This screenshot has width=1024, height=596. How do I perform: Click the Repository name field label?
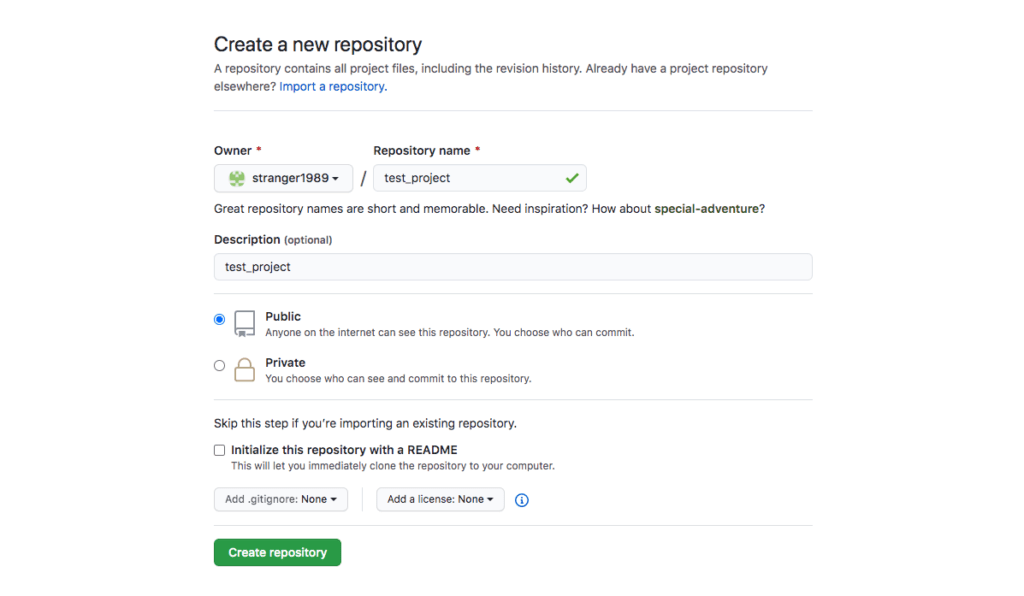(422, 151)
